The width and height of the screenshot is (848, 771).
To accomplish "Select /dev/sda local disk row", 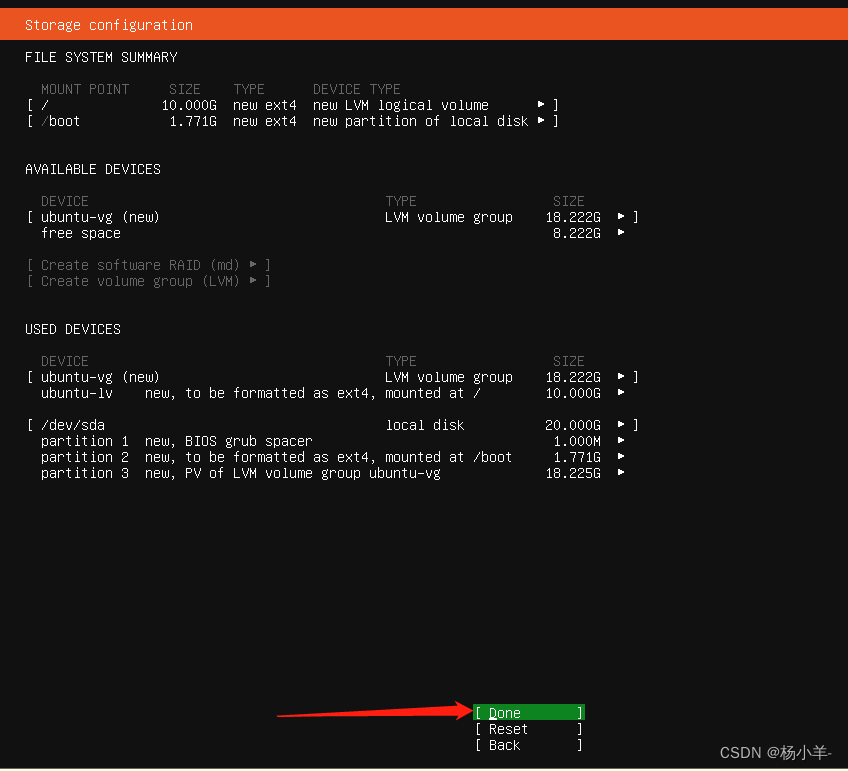I will click(333, 425).
